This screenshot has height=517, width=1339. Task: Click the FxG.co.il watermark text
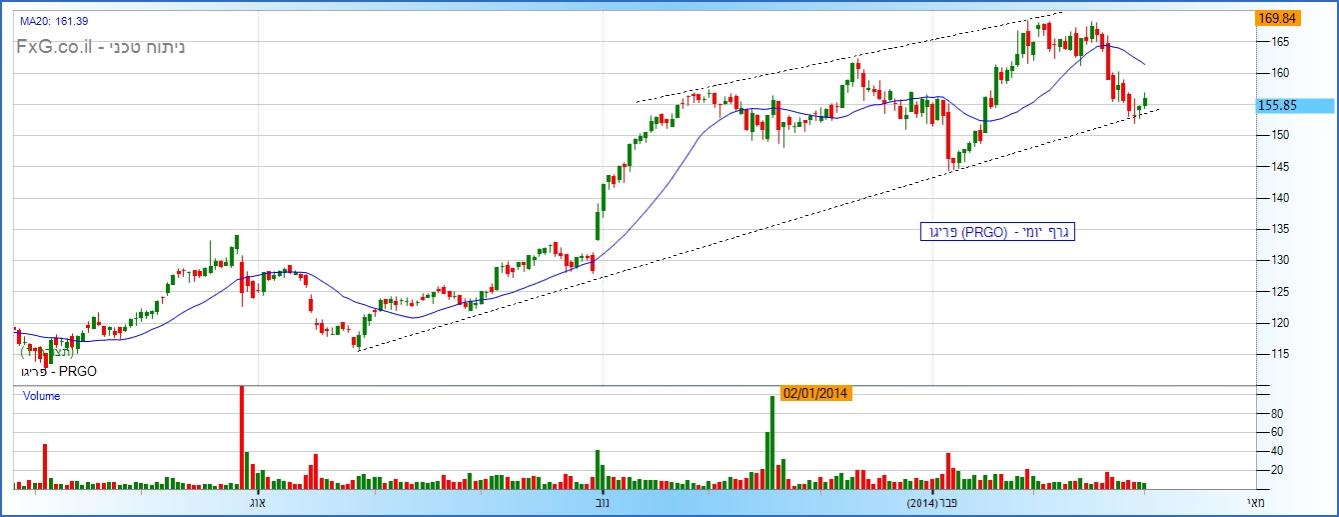pyautogui.click(x=100, y=47)
